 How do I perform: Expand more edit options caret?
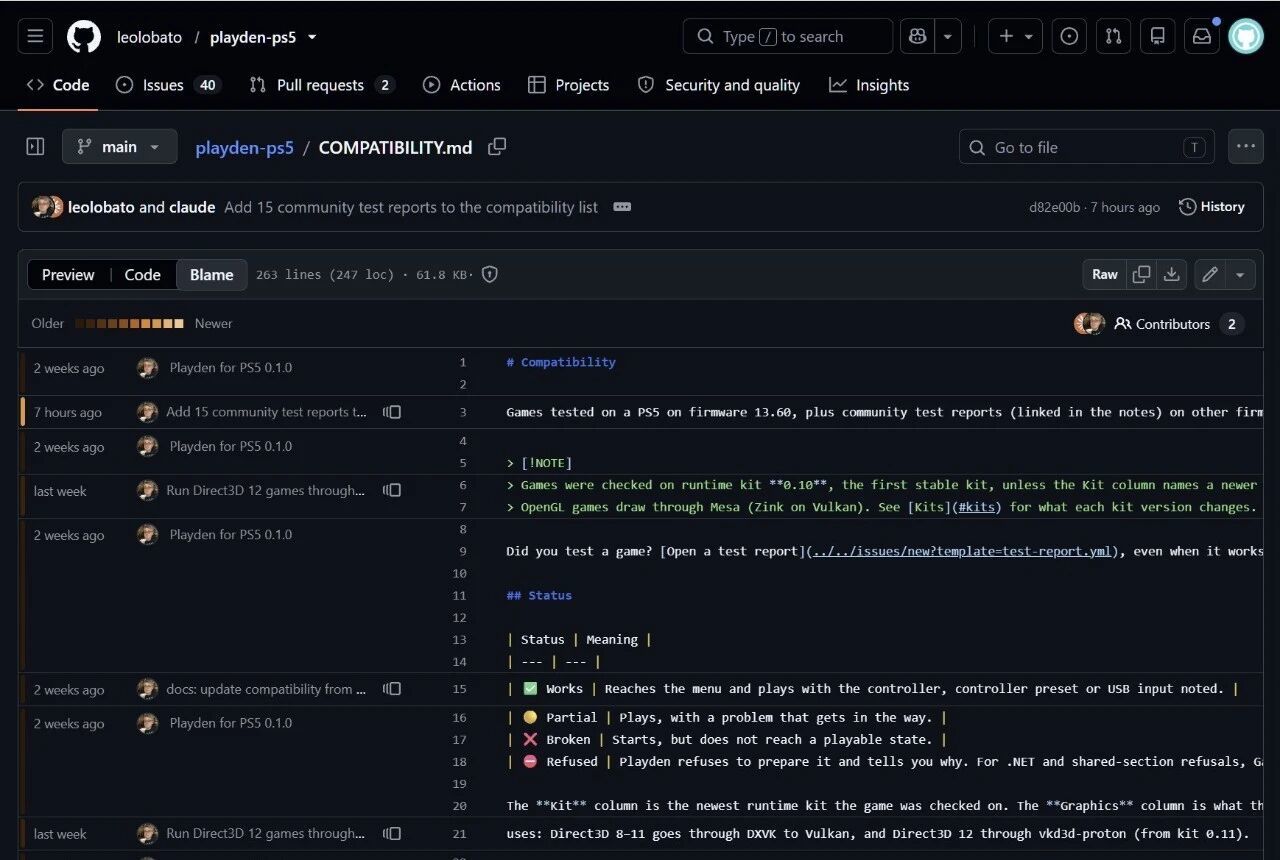coord(1240,274)
